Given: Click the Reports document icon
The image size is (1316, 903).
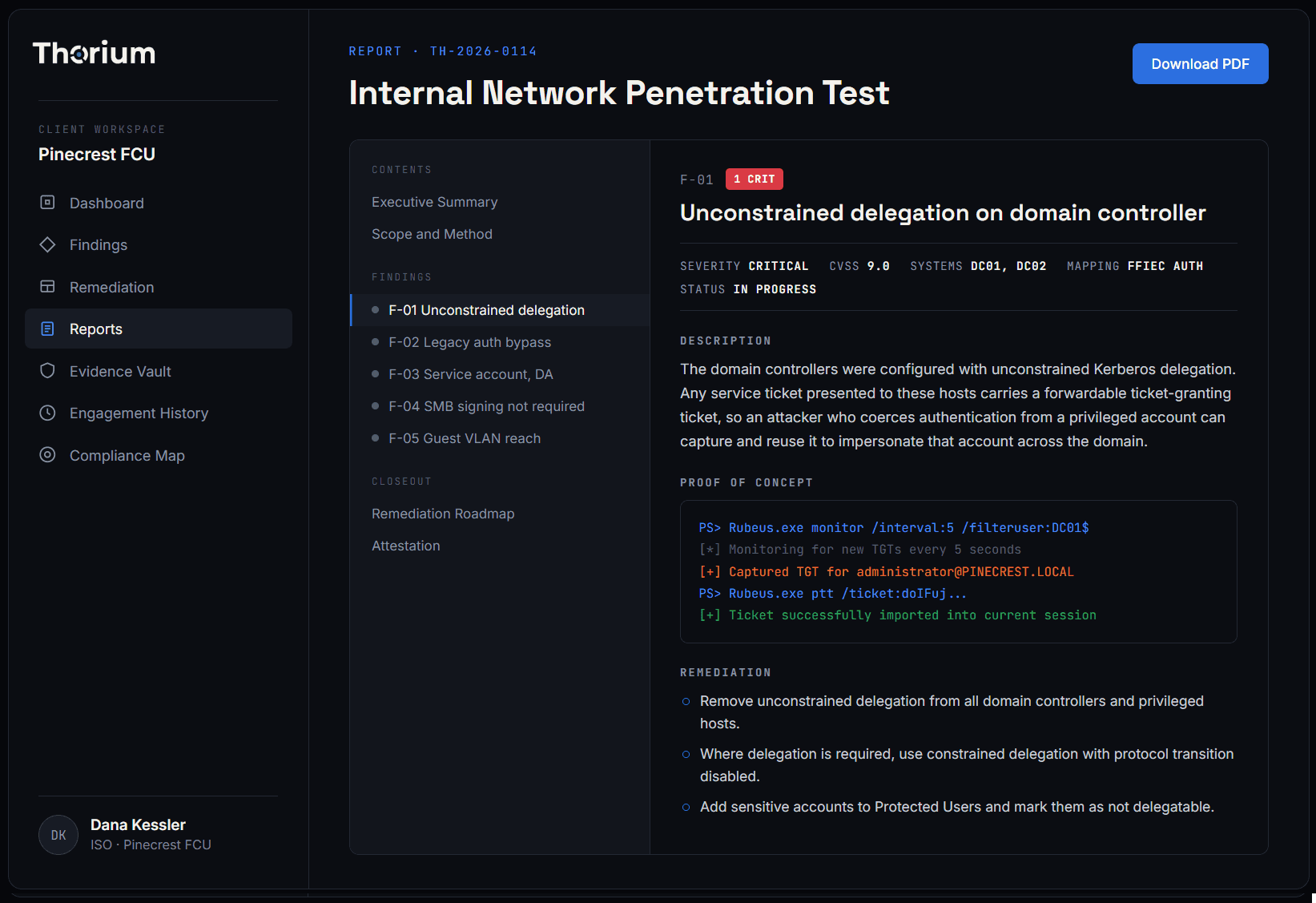Looking at the screenshot, I should 47,329.
